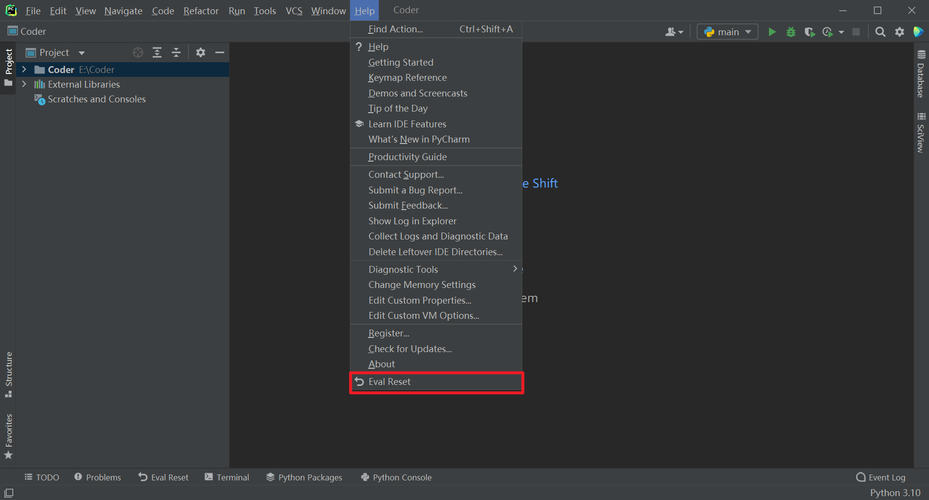The height and width of the screenshot is (500, 929).
Task: Open the Database side tool window
Action: coord(921,73)
